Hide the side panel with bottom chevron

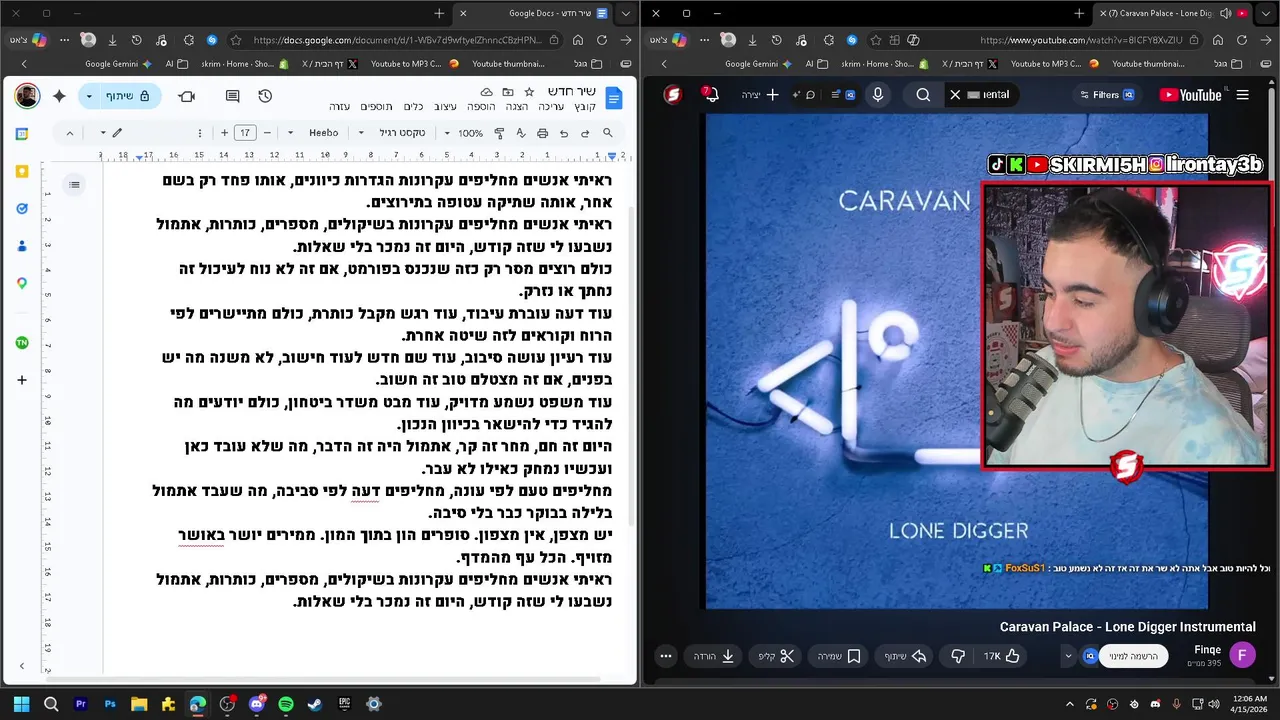pyautogui.click(x=22, y=666)
